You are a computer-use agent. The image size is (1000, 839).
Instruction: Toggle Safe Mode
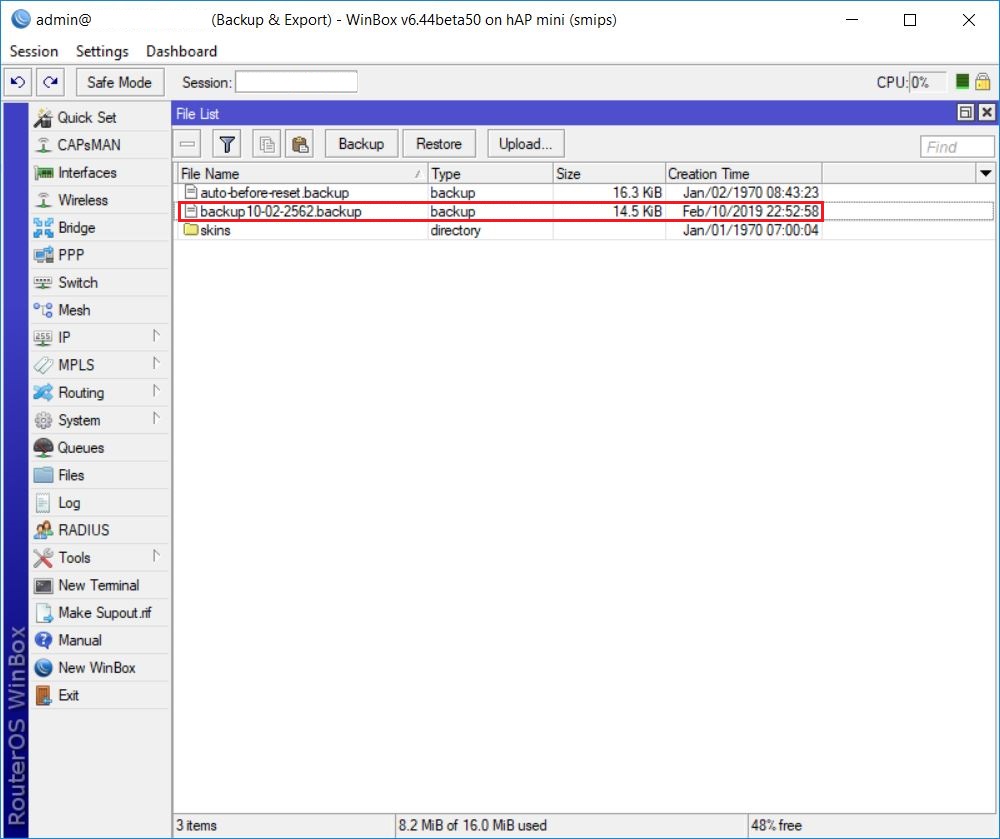[119, 82]
